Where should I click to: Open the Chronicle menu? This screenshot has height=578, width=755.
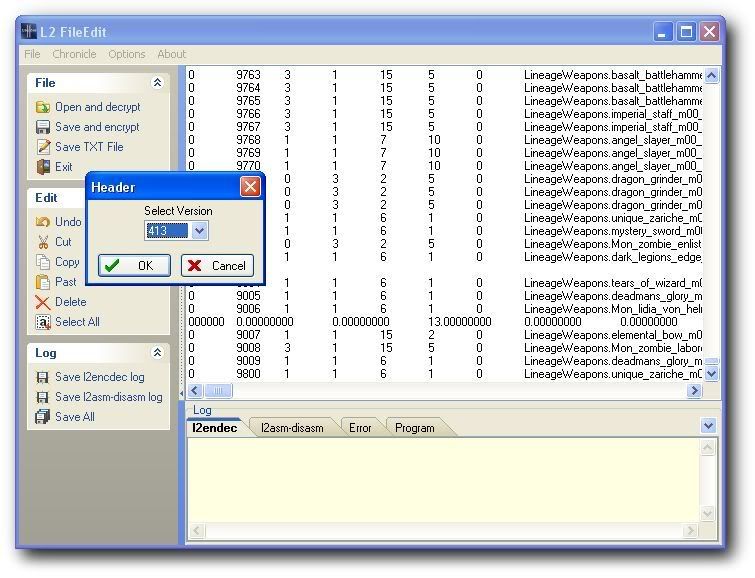tap(74, 54)
